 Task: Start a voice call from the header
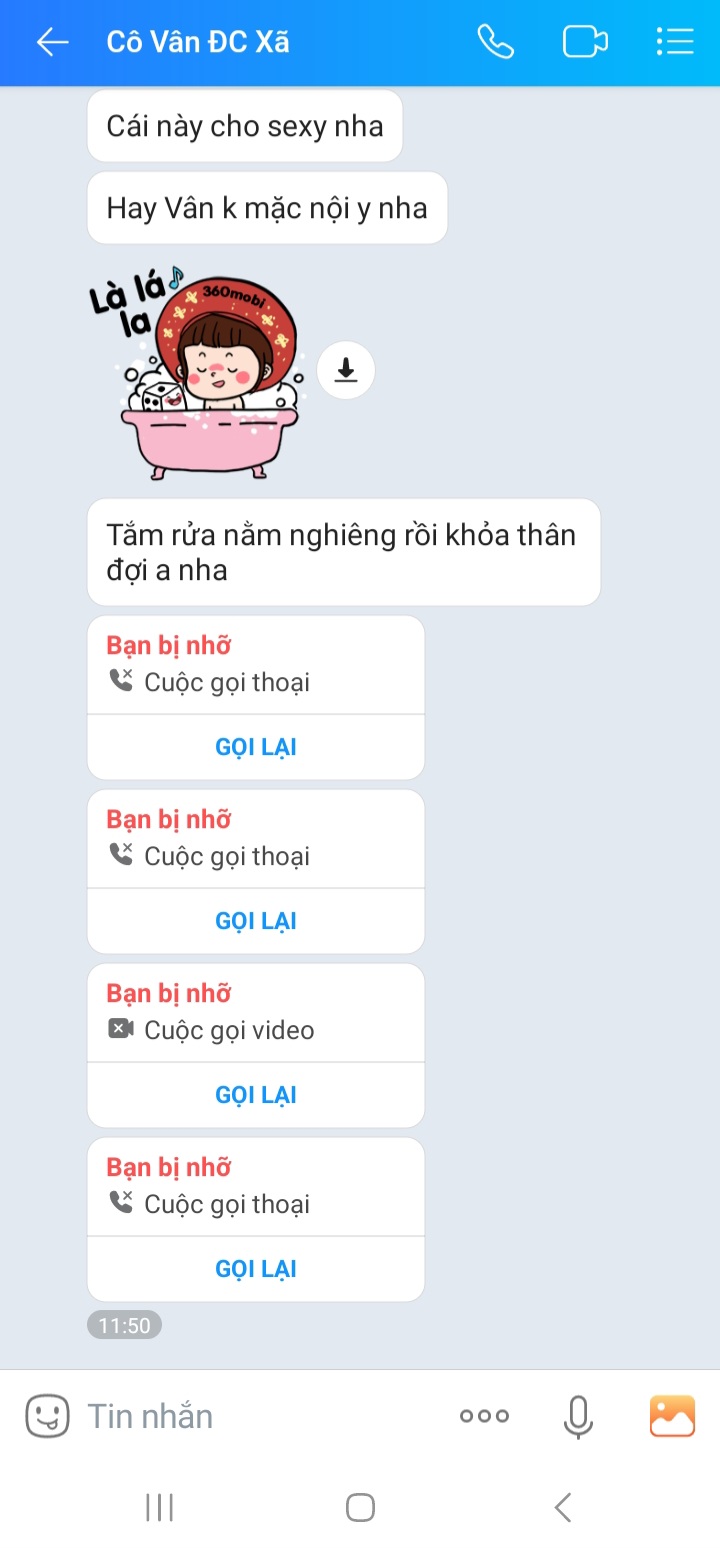(495, 42)
